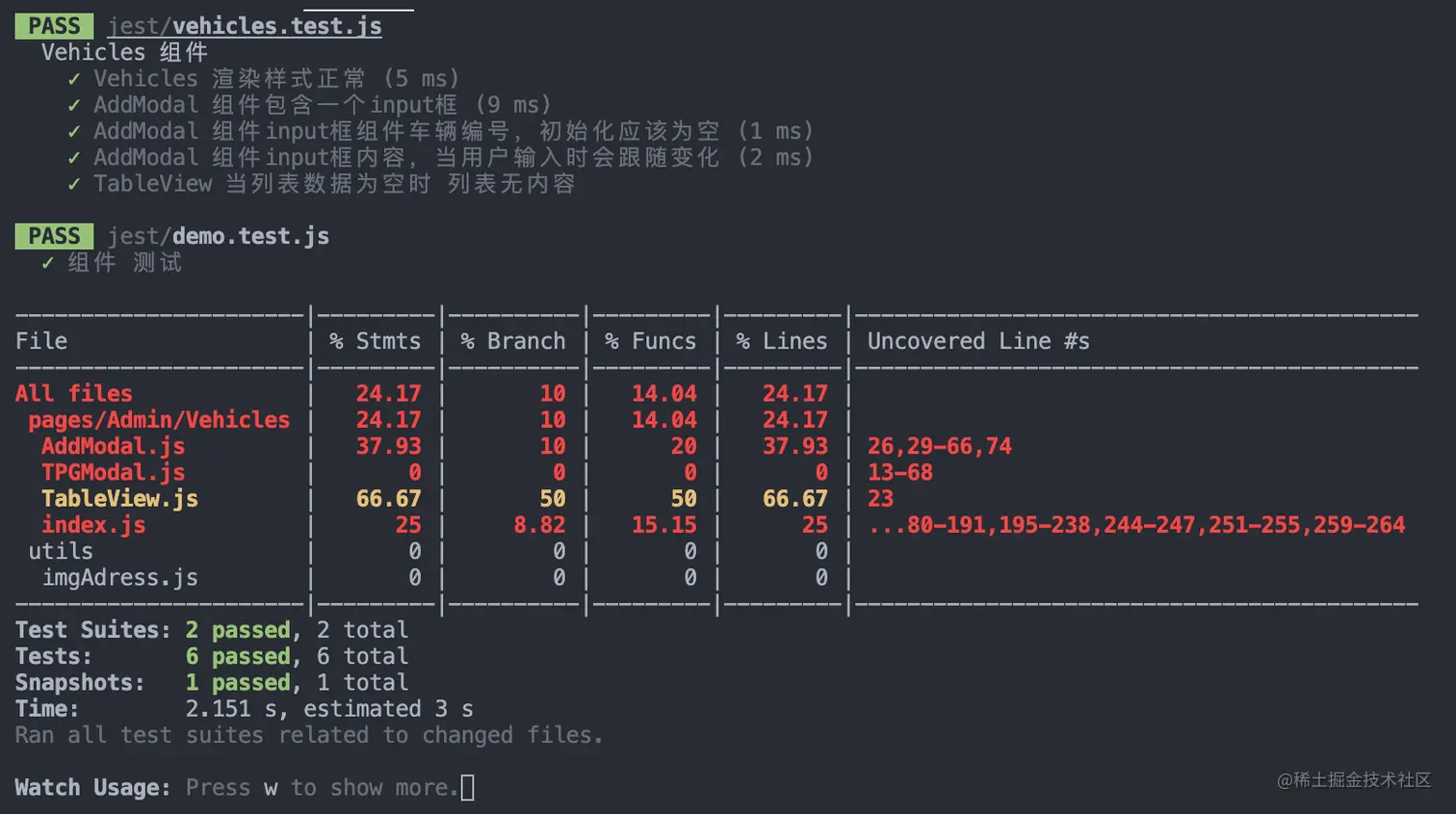This screenshot has width=1456, height=814.
Task: Select the pages/Admin/Vehicles folder row
Action: click(159, 420)
